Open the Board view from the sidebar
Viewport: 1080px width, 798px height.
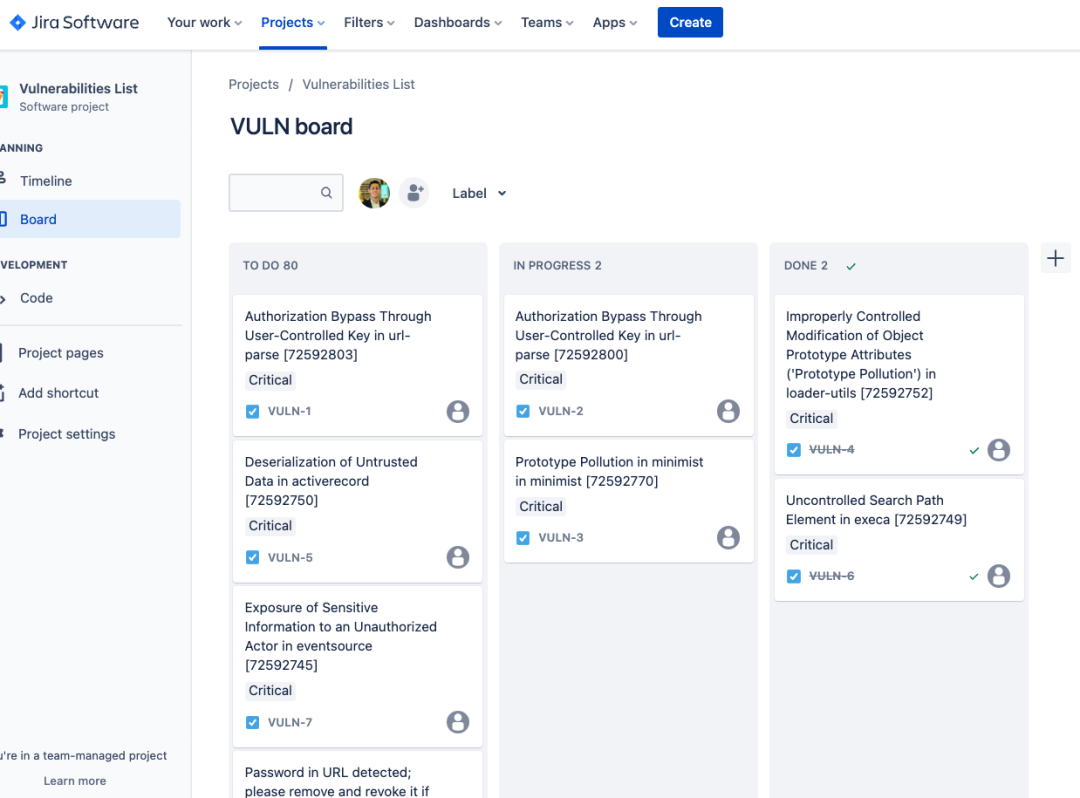coord(38,219)
